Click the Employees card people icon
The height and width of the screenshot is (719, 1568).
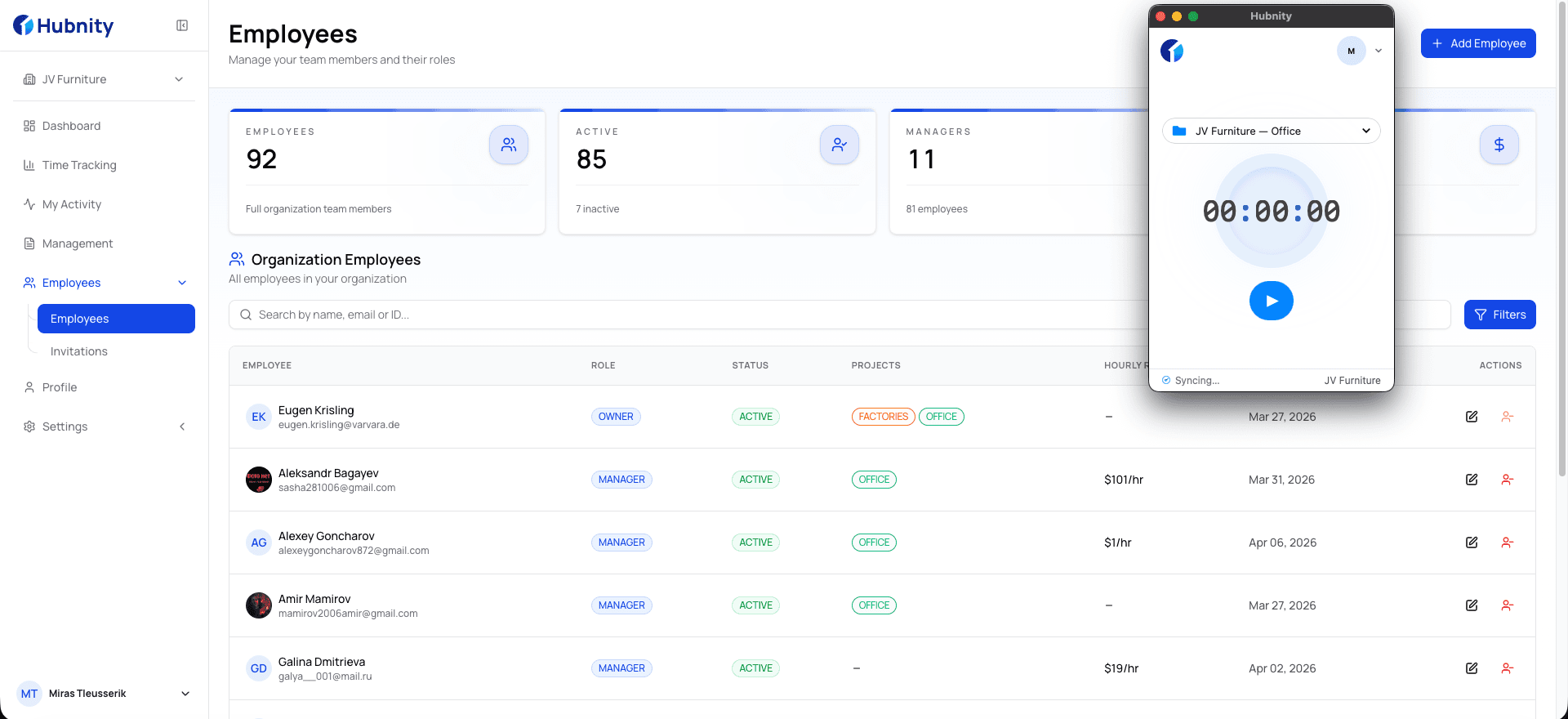pyautogui.click(x=509, y=145)
